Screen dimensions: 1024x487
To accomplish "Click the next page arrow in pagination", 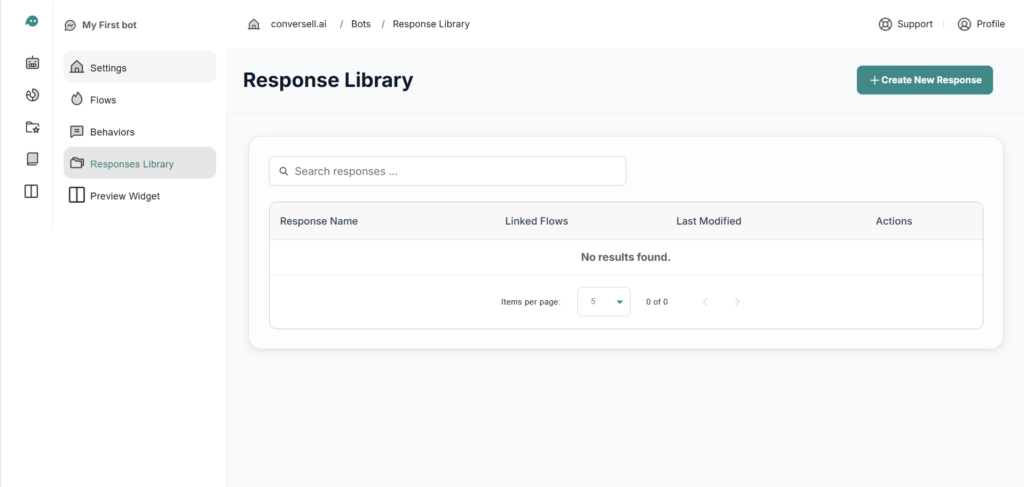I will point(737,302).
